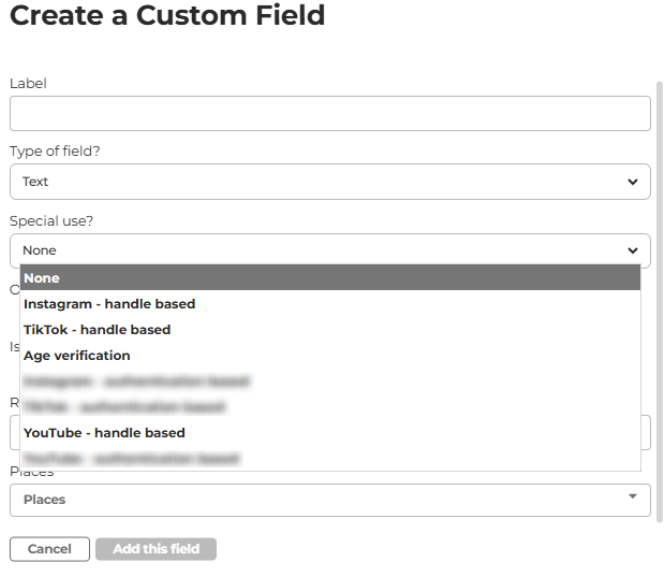
Task: Click the vertical scrollbar of the form
Action: click(x=659, y=300)
